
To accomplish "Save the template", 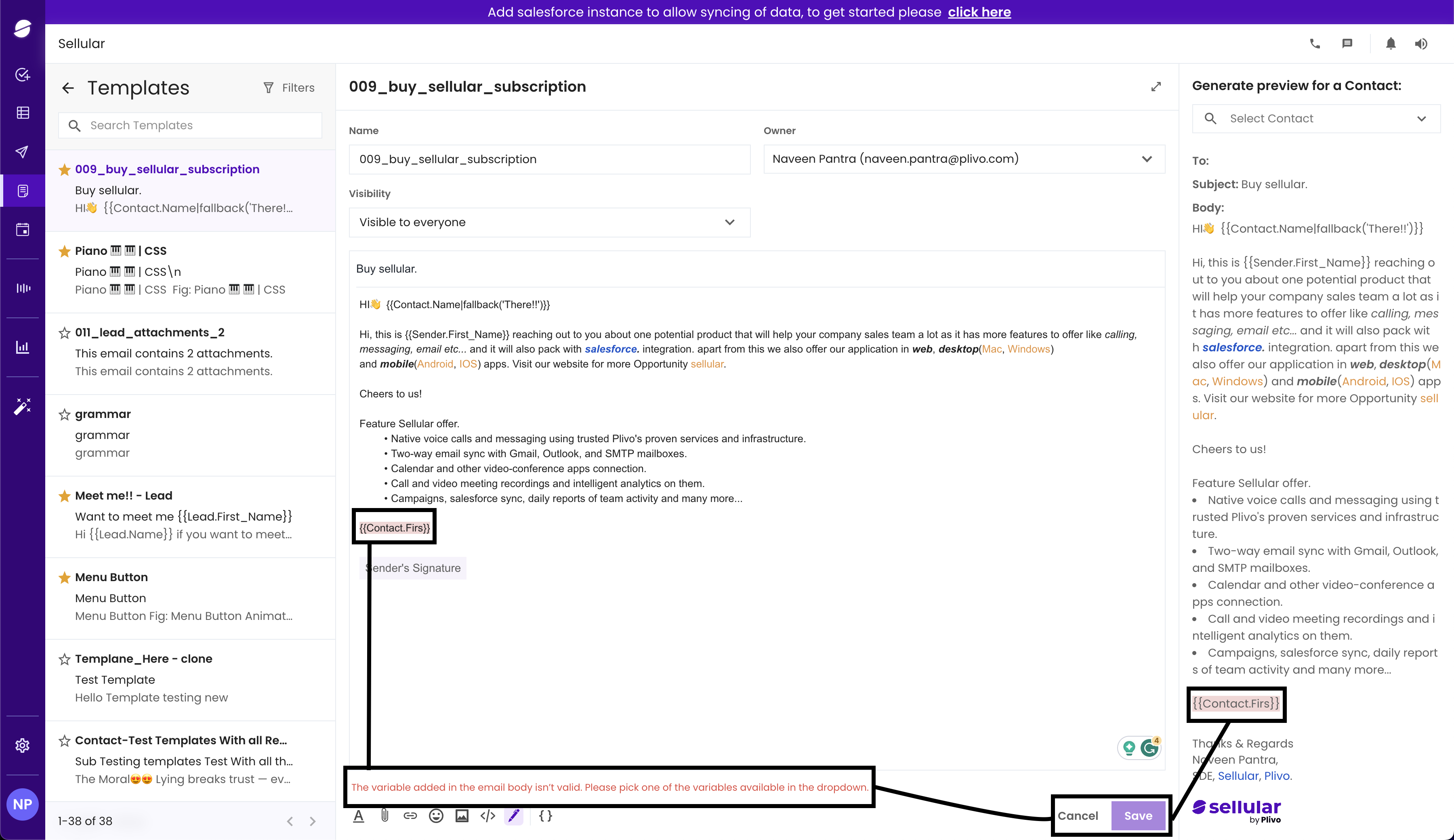I will tap(1138, 816).
